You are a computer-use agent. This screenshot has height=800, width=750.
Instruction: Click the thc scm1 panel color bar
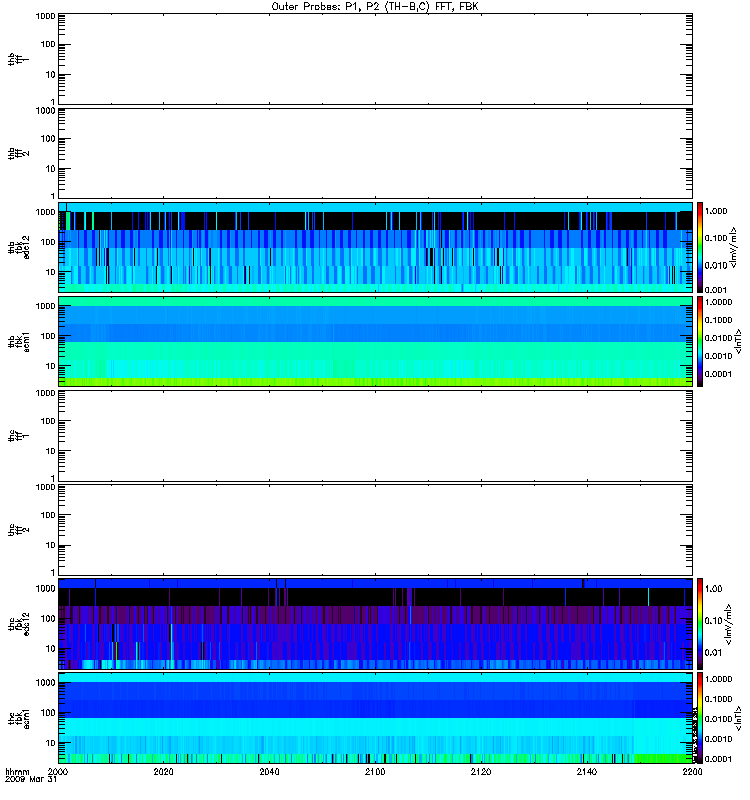(x=700, y=718)
